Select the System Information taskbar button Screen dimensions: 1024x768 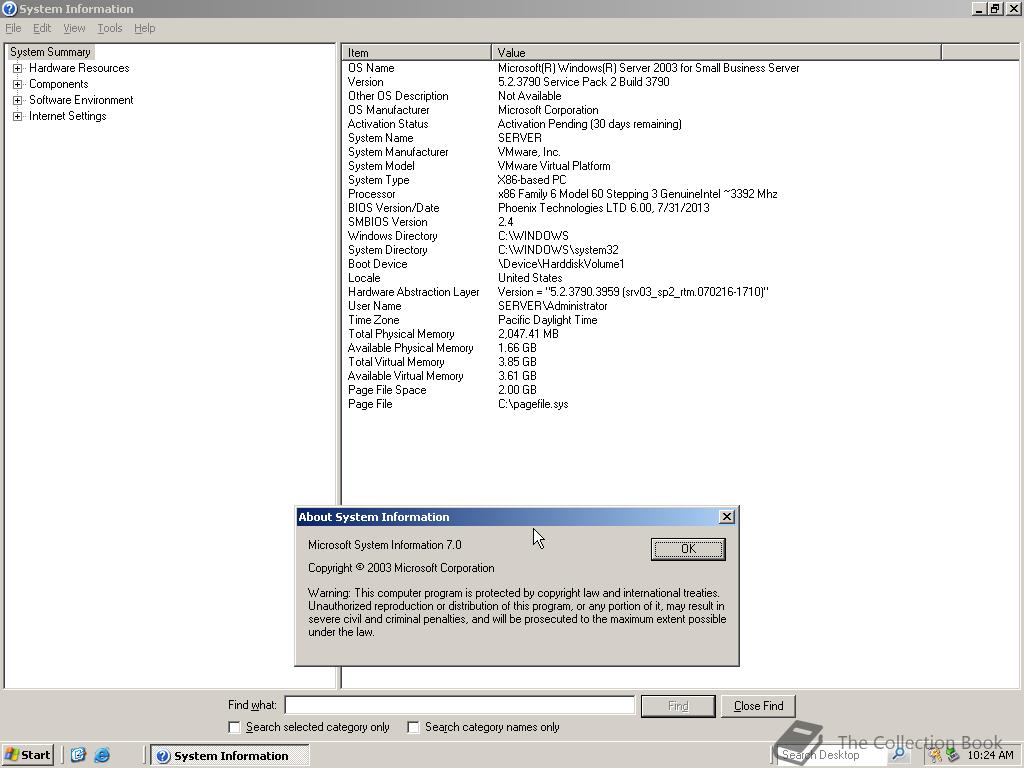(230, 756)
